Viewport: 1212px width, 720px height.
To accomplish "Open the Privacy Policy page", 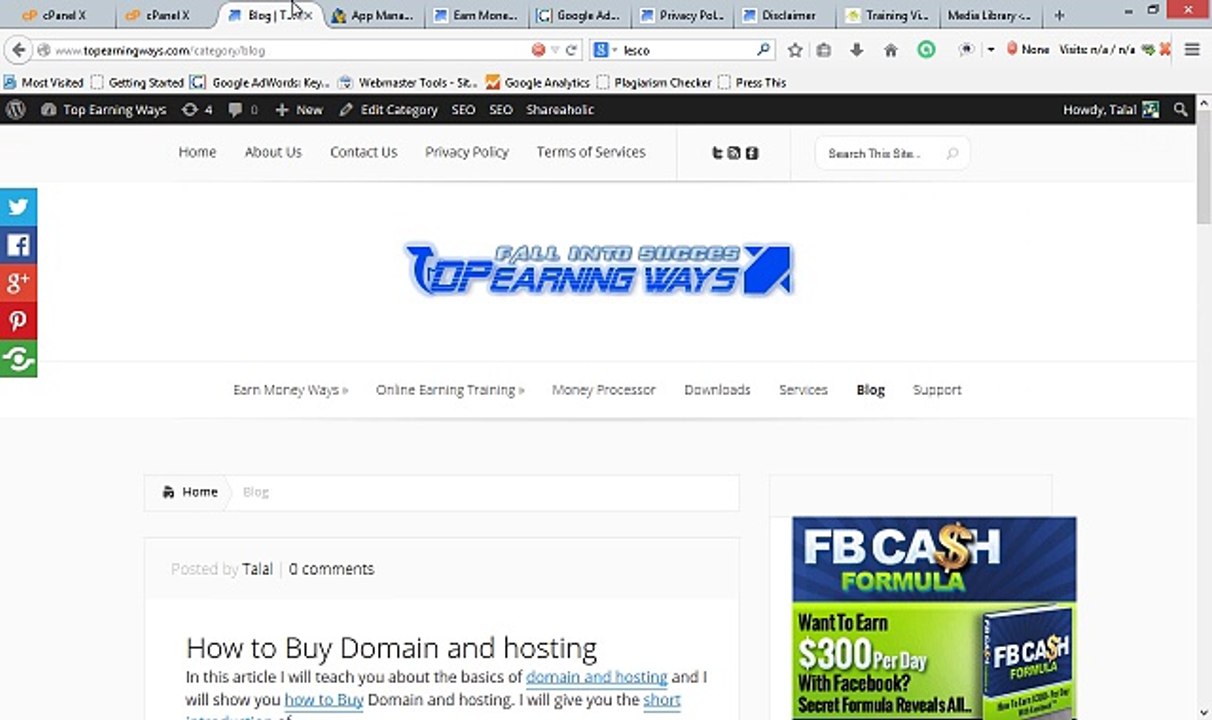I will pos(466,152).
